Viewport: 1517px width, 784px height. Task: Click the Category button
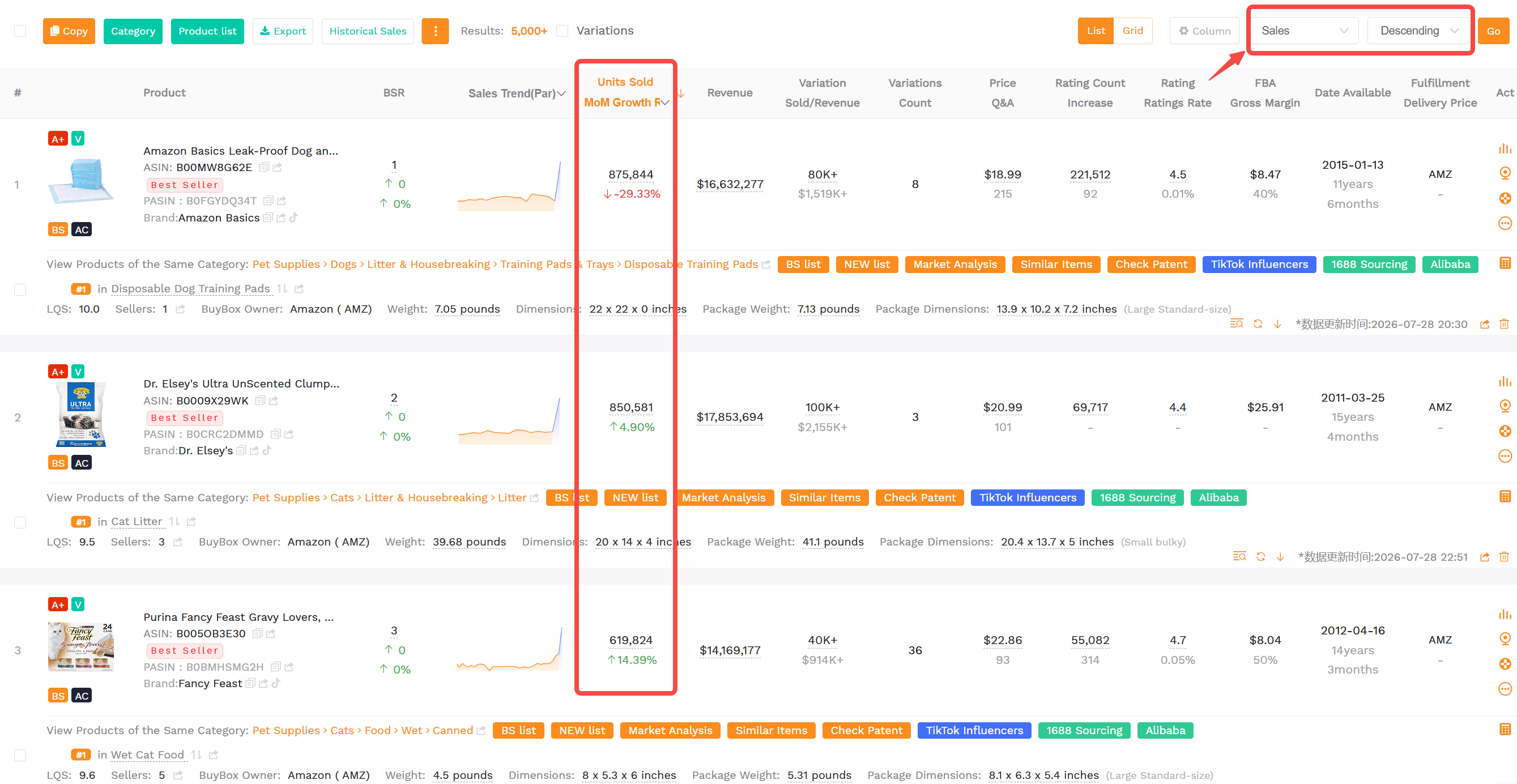coord(133,31)
